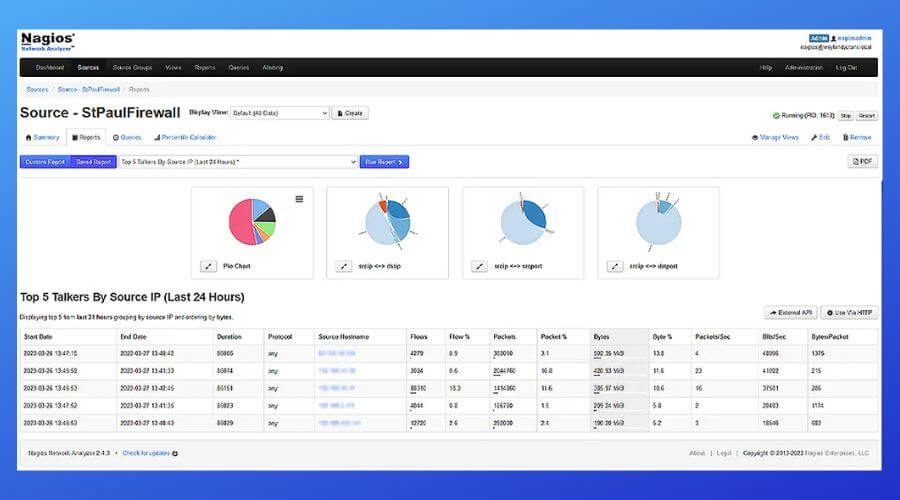This screenshot has height=500, width=900.
Task: Click the 592.35 MiB bytes value
Action: (608, 354)
